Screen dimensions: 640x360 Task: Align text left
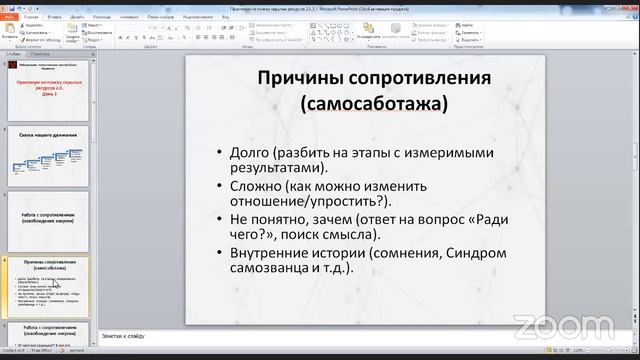198,38
